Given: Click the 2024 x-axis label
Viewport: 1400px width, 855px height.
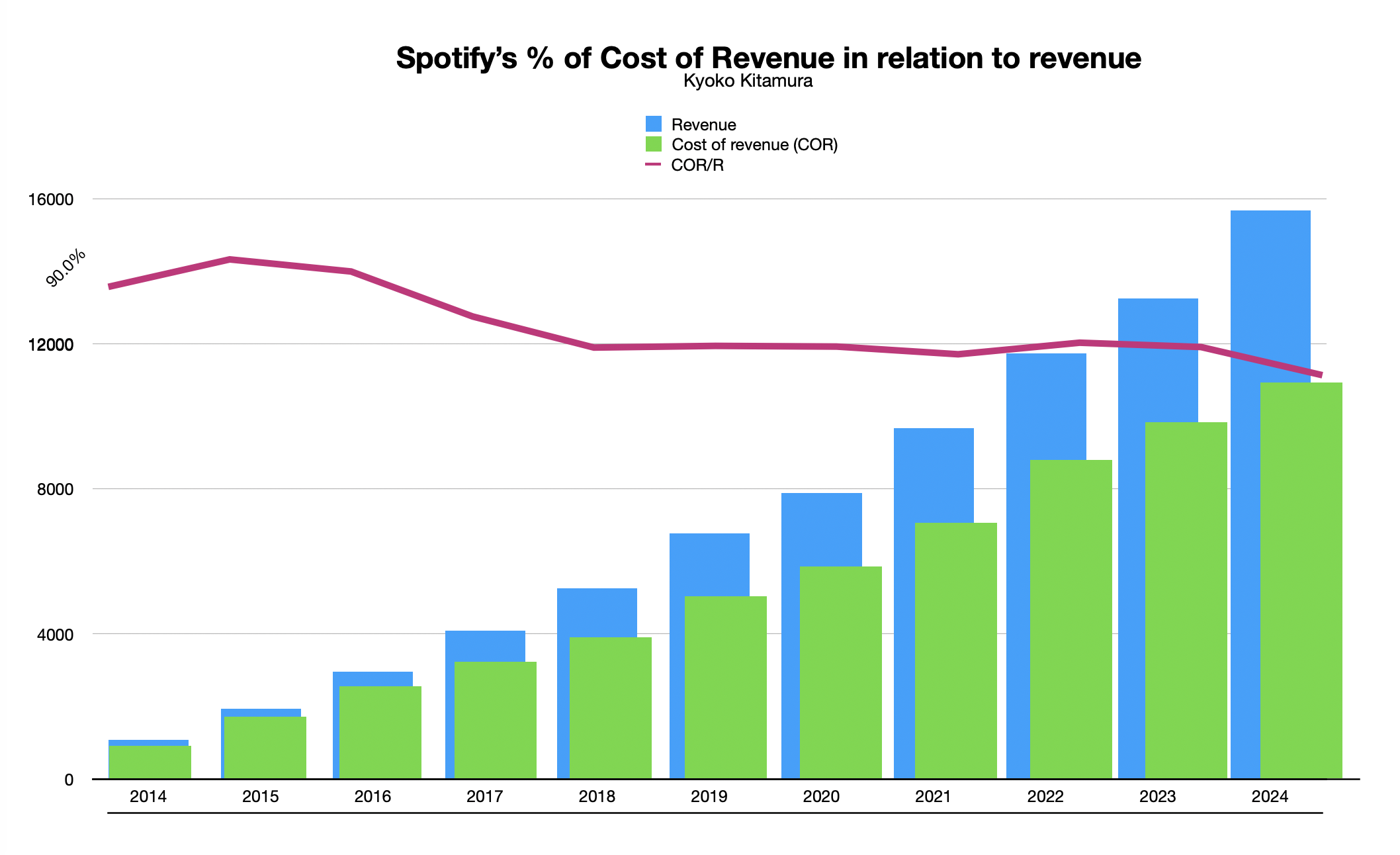Looking at the screenshot, I should (x=1270, y=796).
